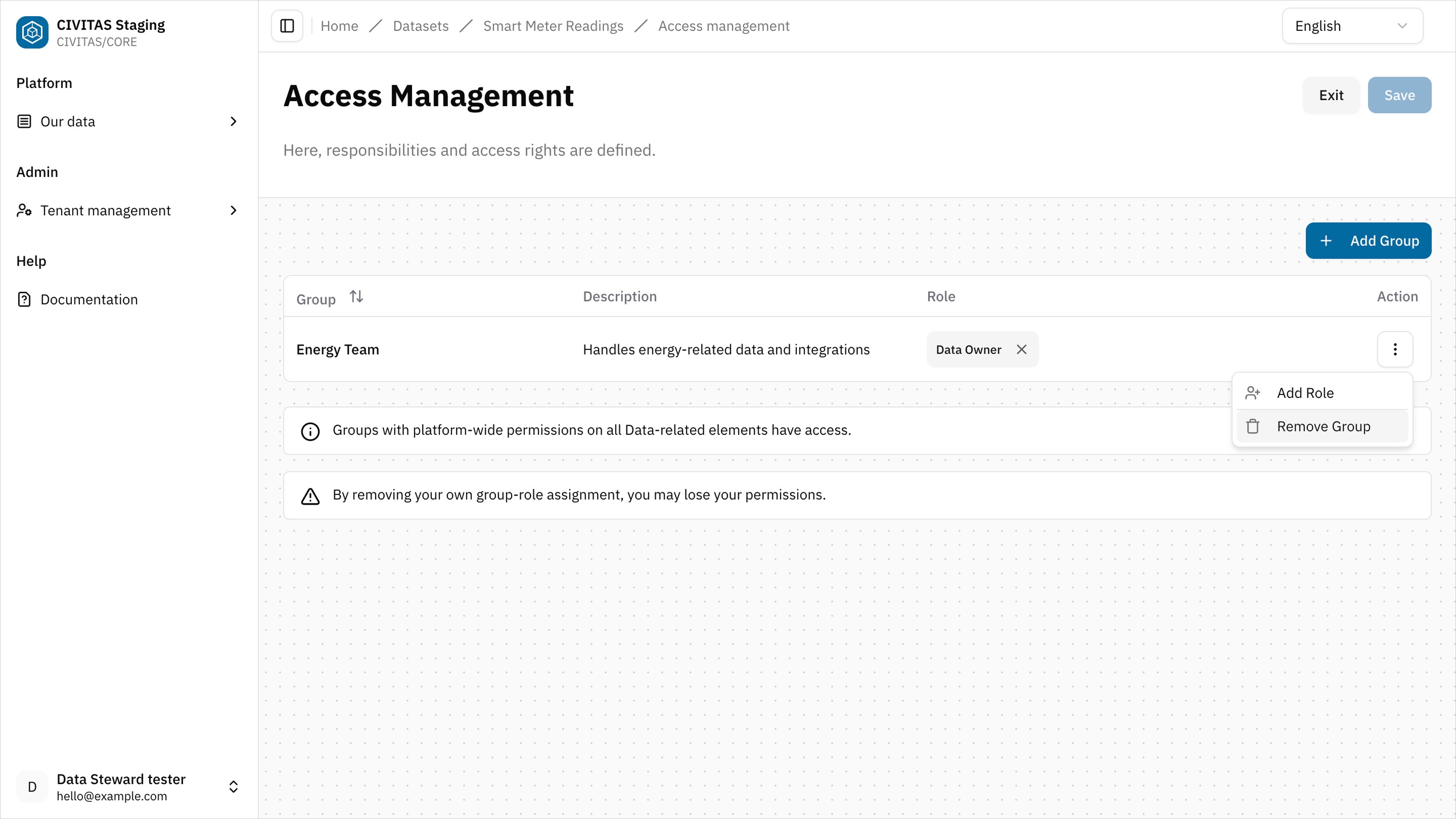Select the Our data document icon
Viewport: 1456px width, 819px height.
click(24, 121)
